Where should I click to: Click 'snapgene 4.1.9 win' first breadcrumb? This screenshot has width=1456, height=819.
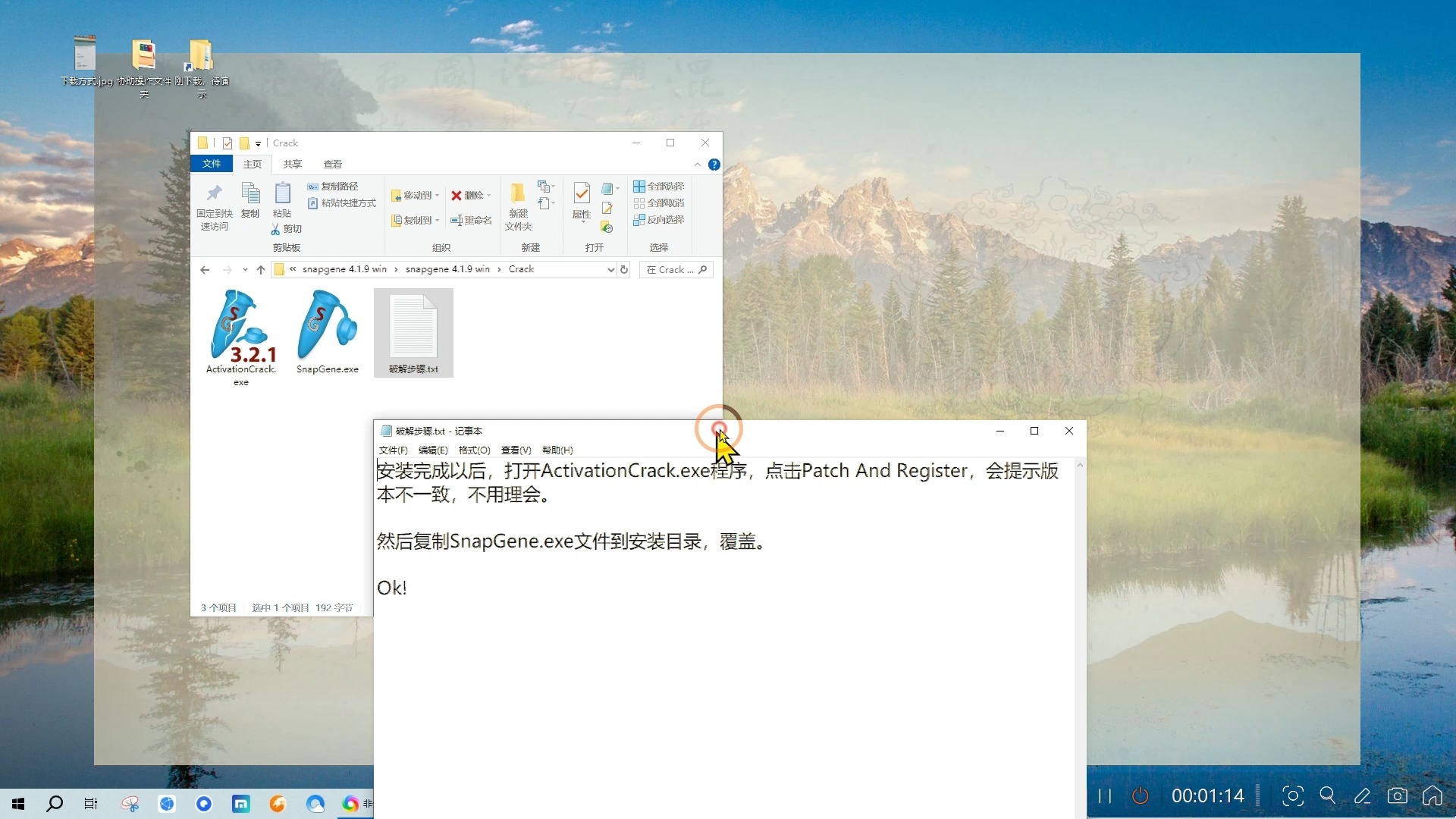(x=344, y=269)
